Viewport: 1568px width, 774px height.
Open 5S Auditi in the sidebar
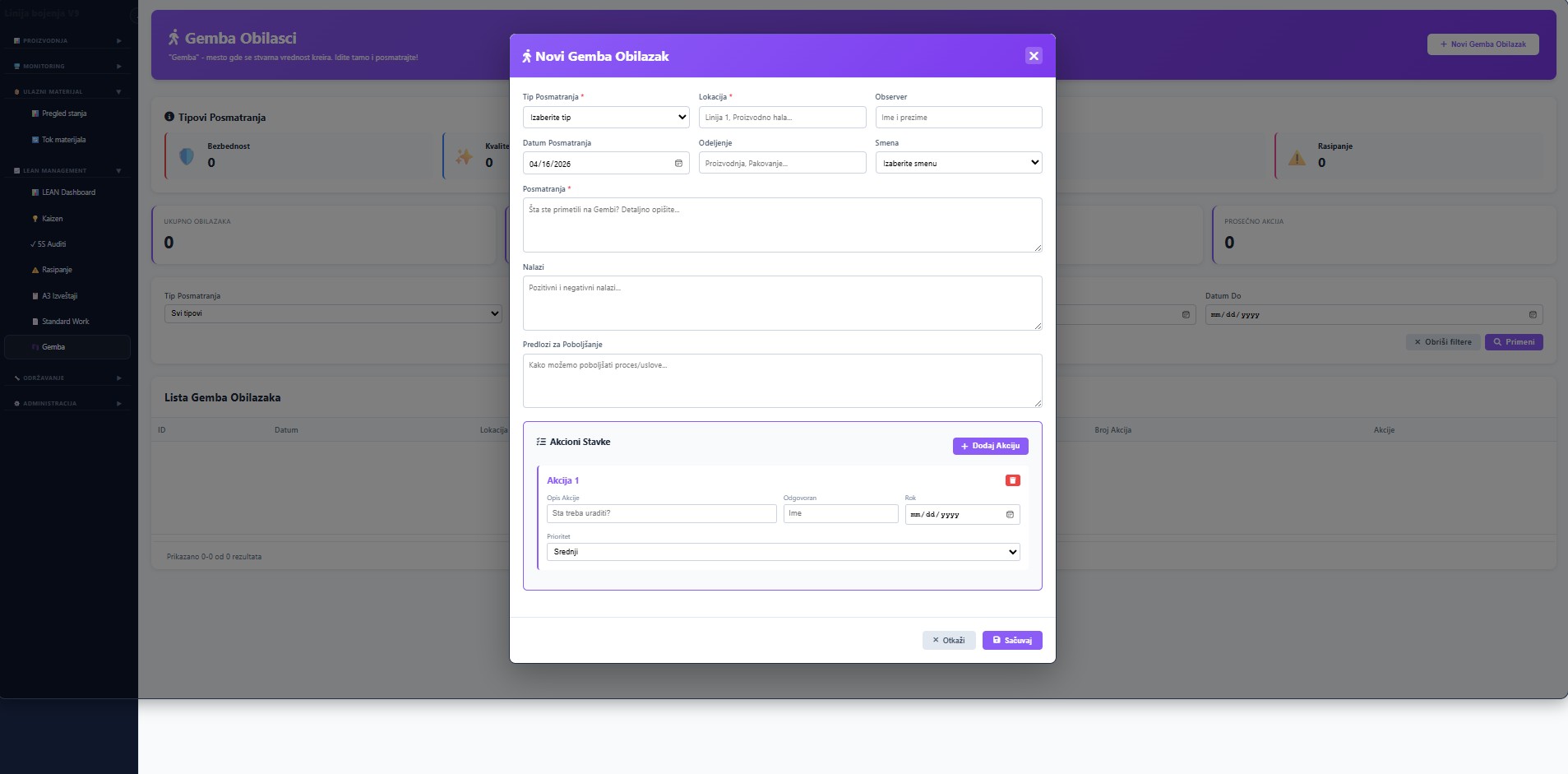[67, 244]
